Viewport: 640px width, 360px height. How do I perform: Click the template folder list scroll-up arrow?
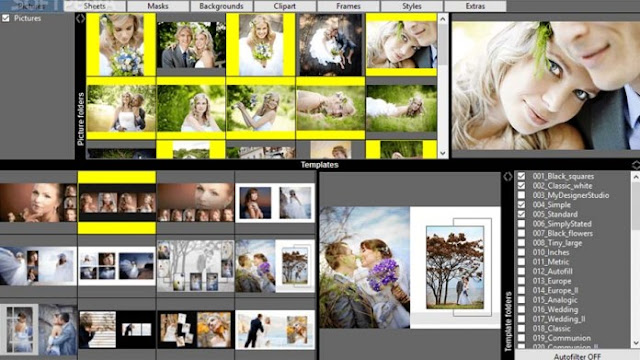click(x=636, y=176)
